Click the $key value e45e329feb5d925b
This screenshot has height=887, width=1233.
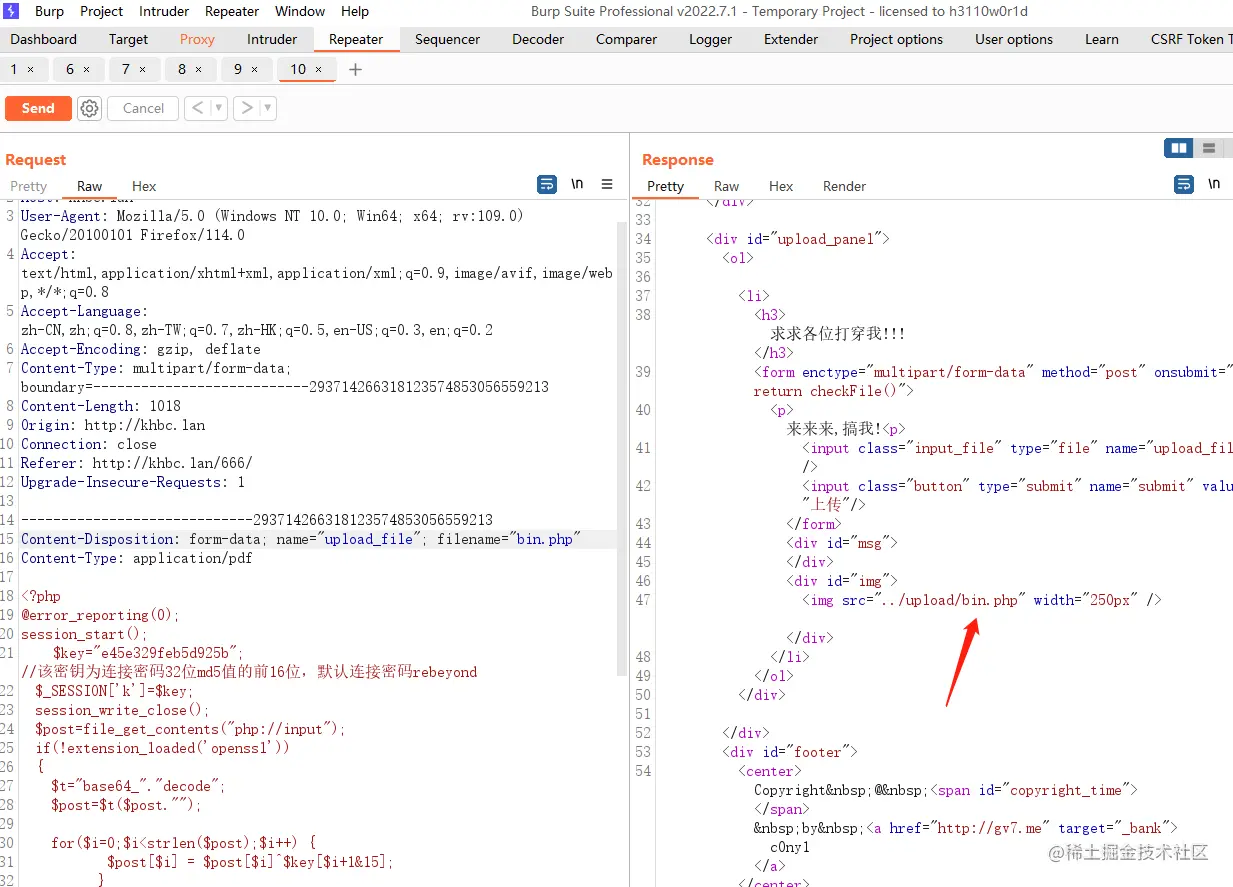click(x=165, y=653)
